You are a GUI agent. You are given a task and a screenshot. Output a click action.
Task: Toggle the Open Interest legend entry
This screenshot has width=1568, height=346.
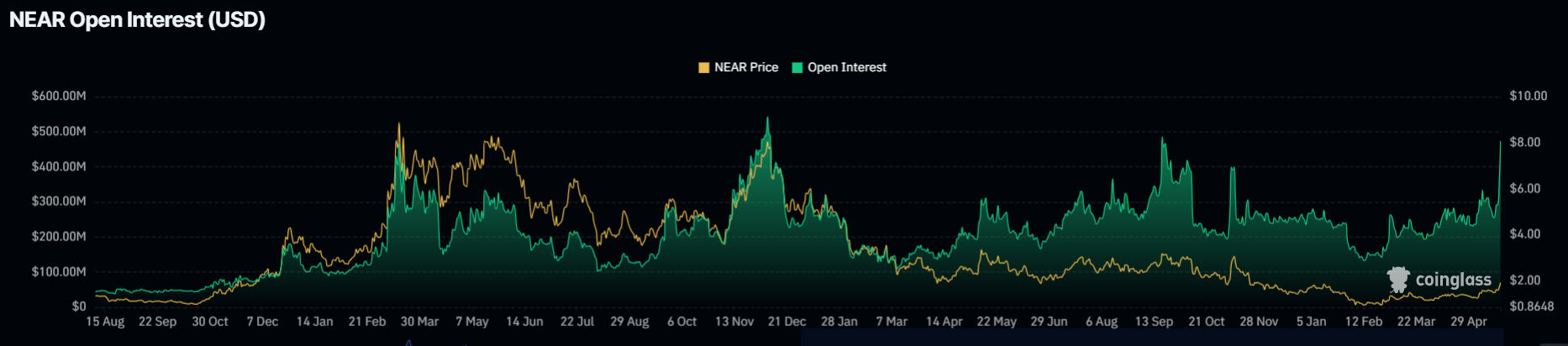point(839,67)
